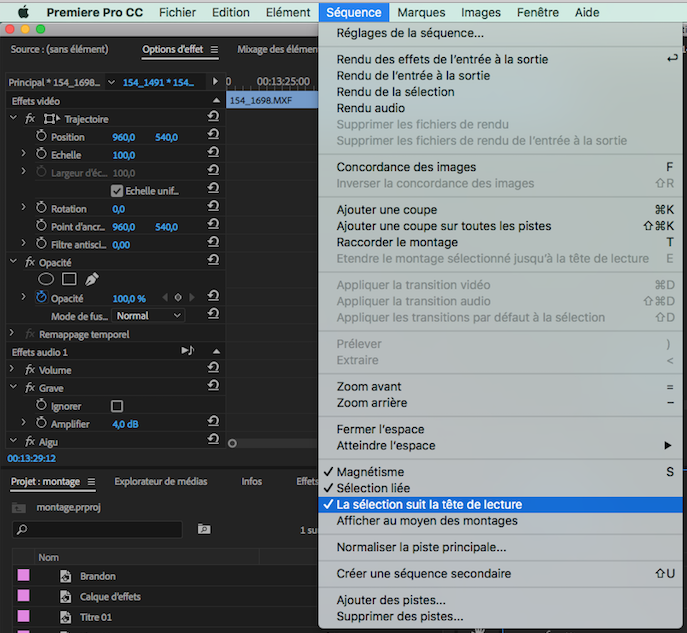
Task: Uncheck the Echelle uniforme checkbox
Action: [x=117, y=191]
